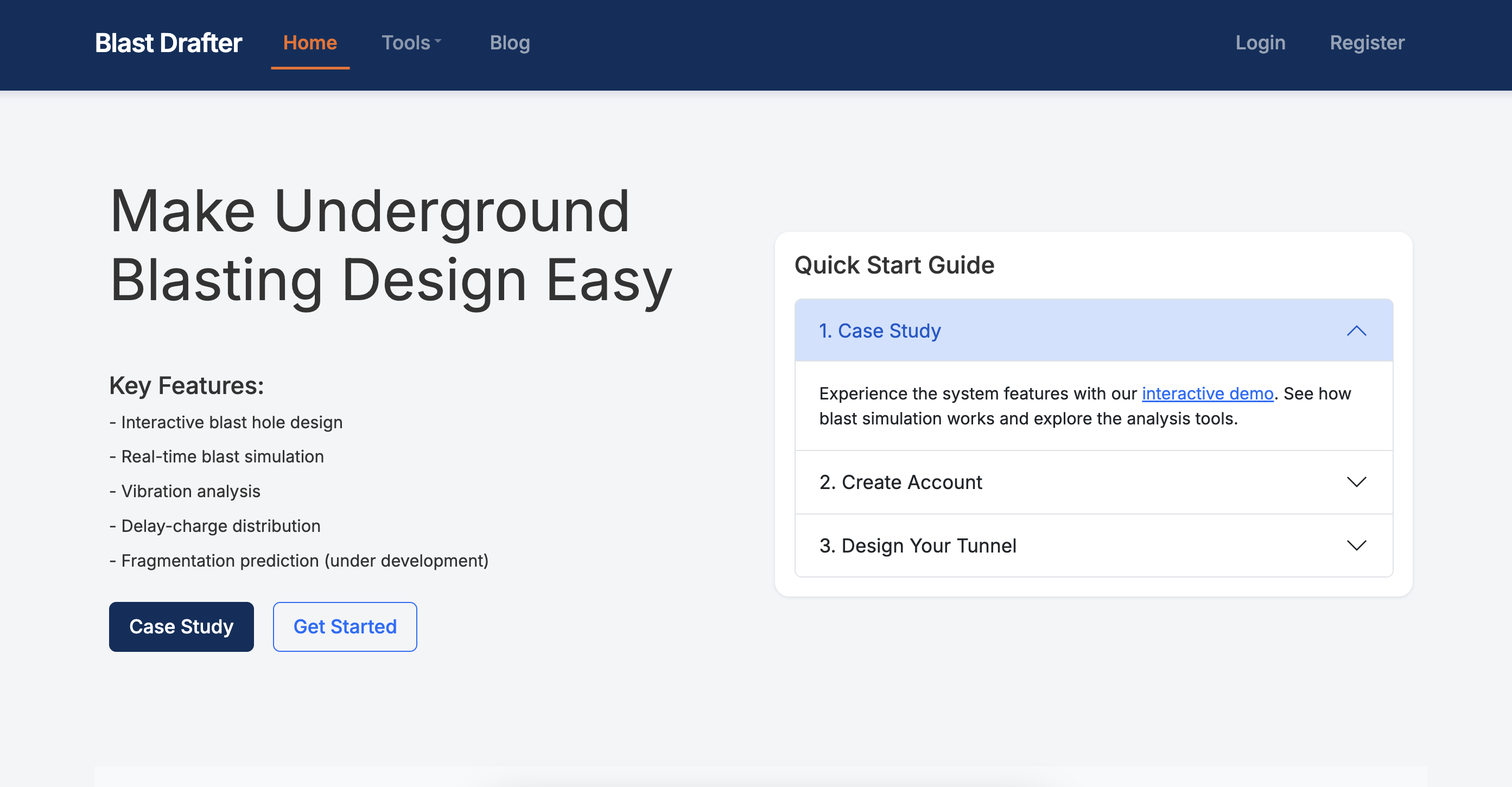
Task: Expand the 2. Create Account section
Action: (x=1094, y=482)
